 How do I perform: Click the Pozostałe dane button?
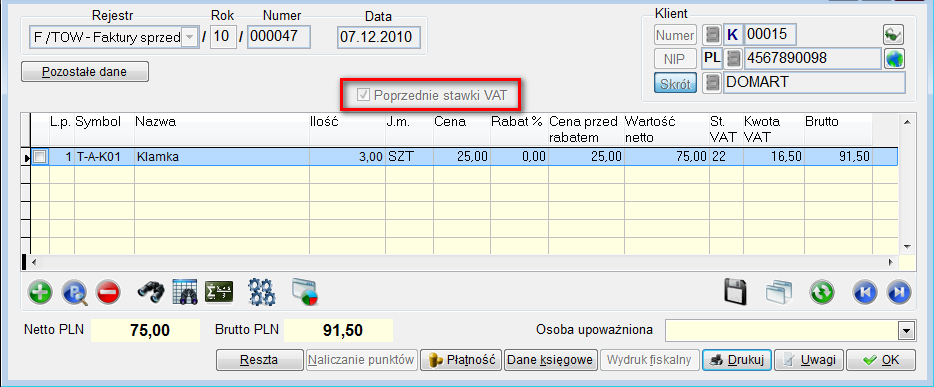(x=85, y=72)
